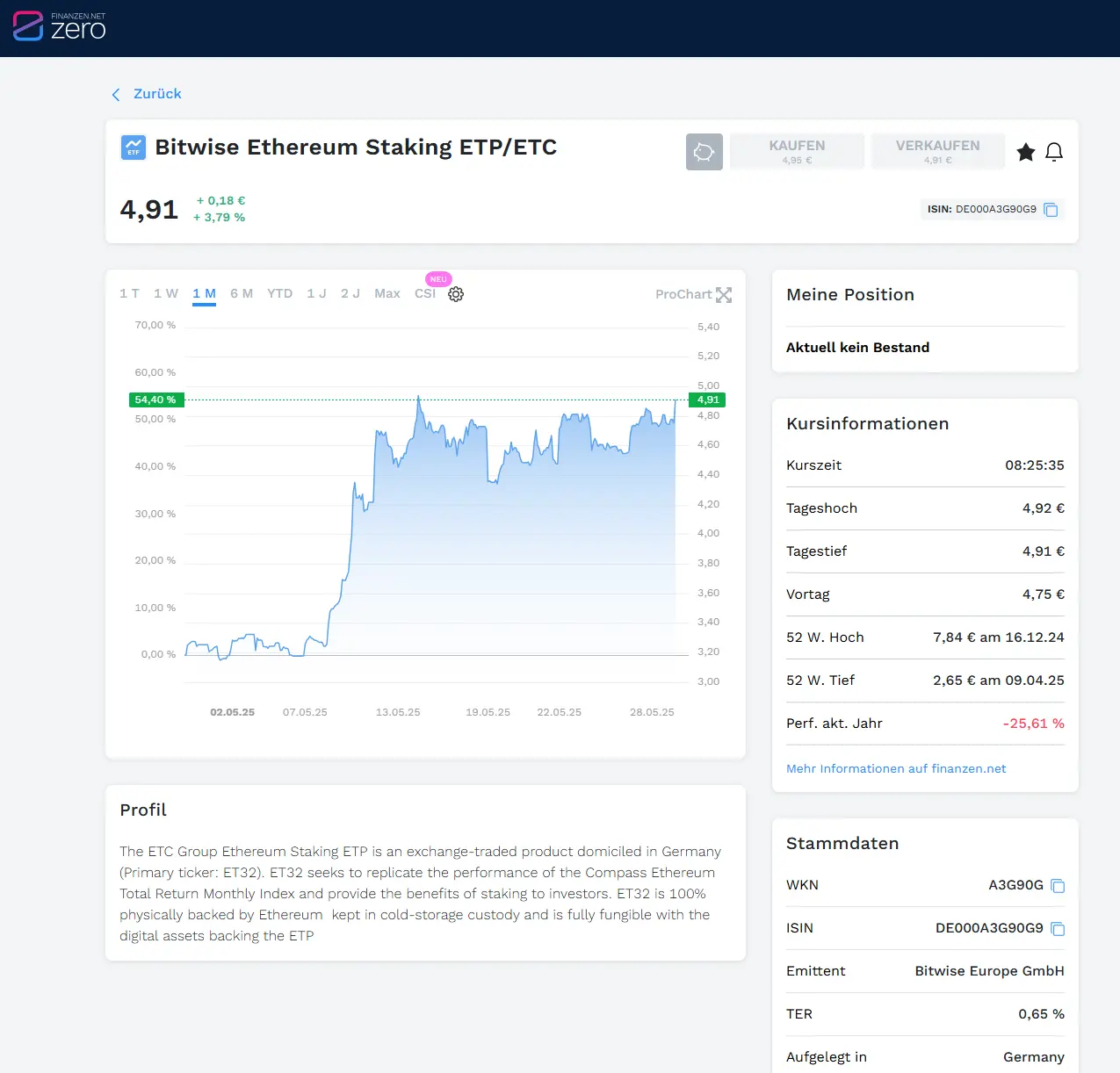This screenshot has height=1073, width=1120.
Task: Open chart settings gear icon
Action: click(456, 294)
